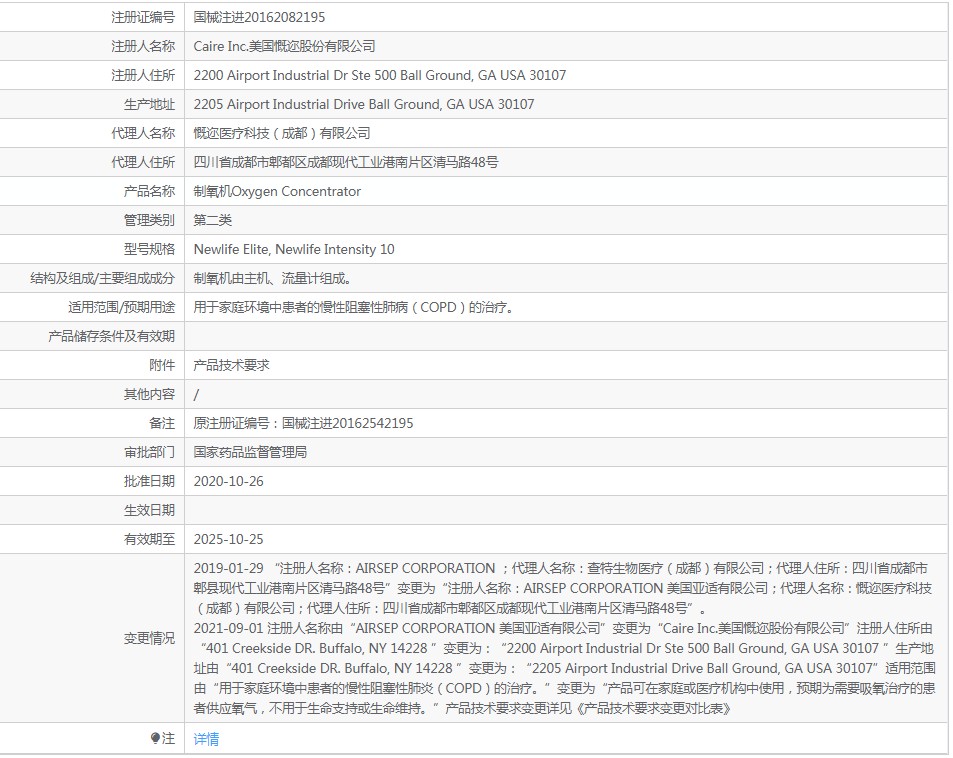
Task: Click the 代理人住所 label
Action: (x=143, y=162)
